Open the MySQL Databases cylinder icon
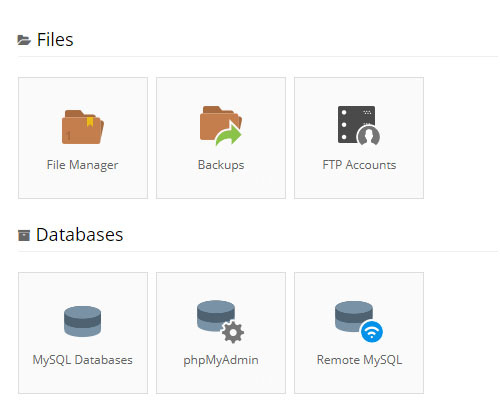The height and width of the screenshot is (420, 500). tap(82, 321)
